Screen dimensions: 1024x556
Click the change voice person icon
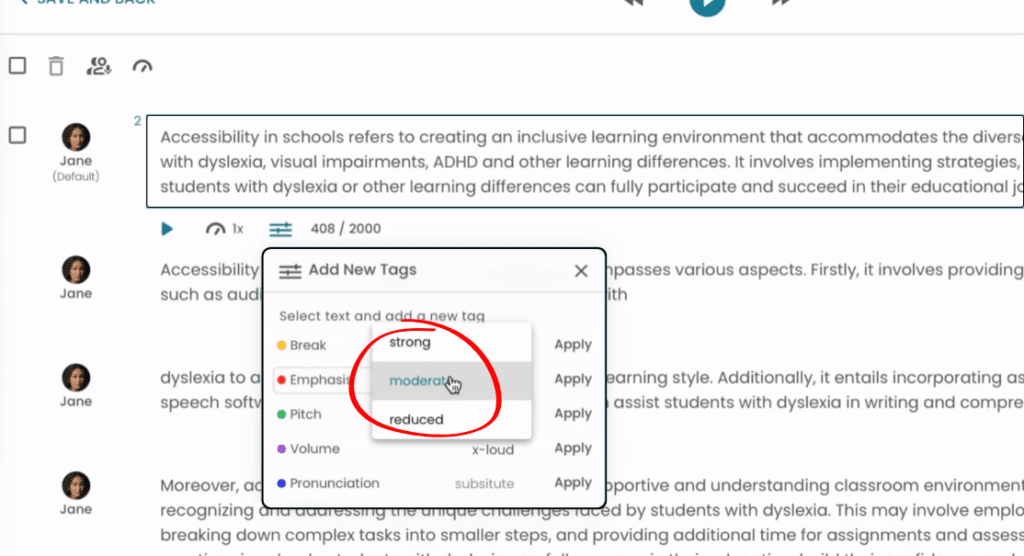coord(98,66)
